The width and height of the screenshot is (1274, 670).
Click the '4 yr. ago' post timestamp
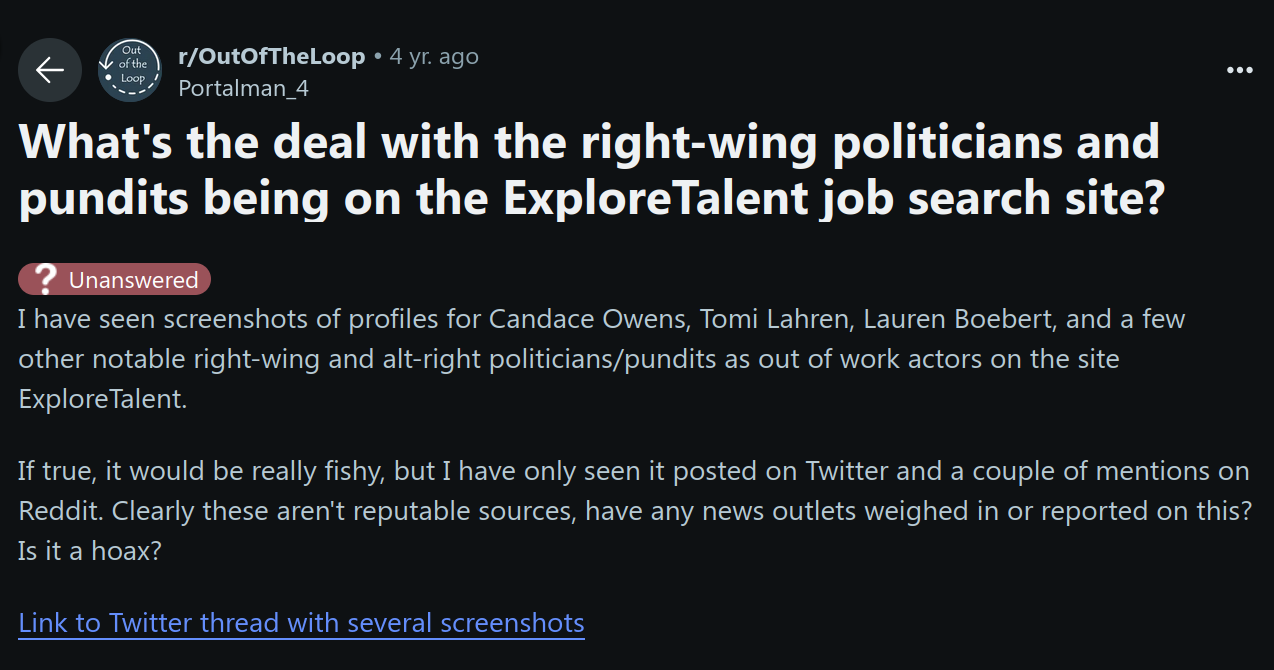[x=434, y=56]
